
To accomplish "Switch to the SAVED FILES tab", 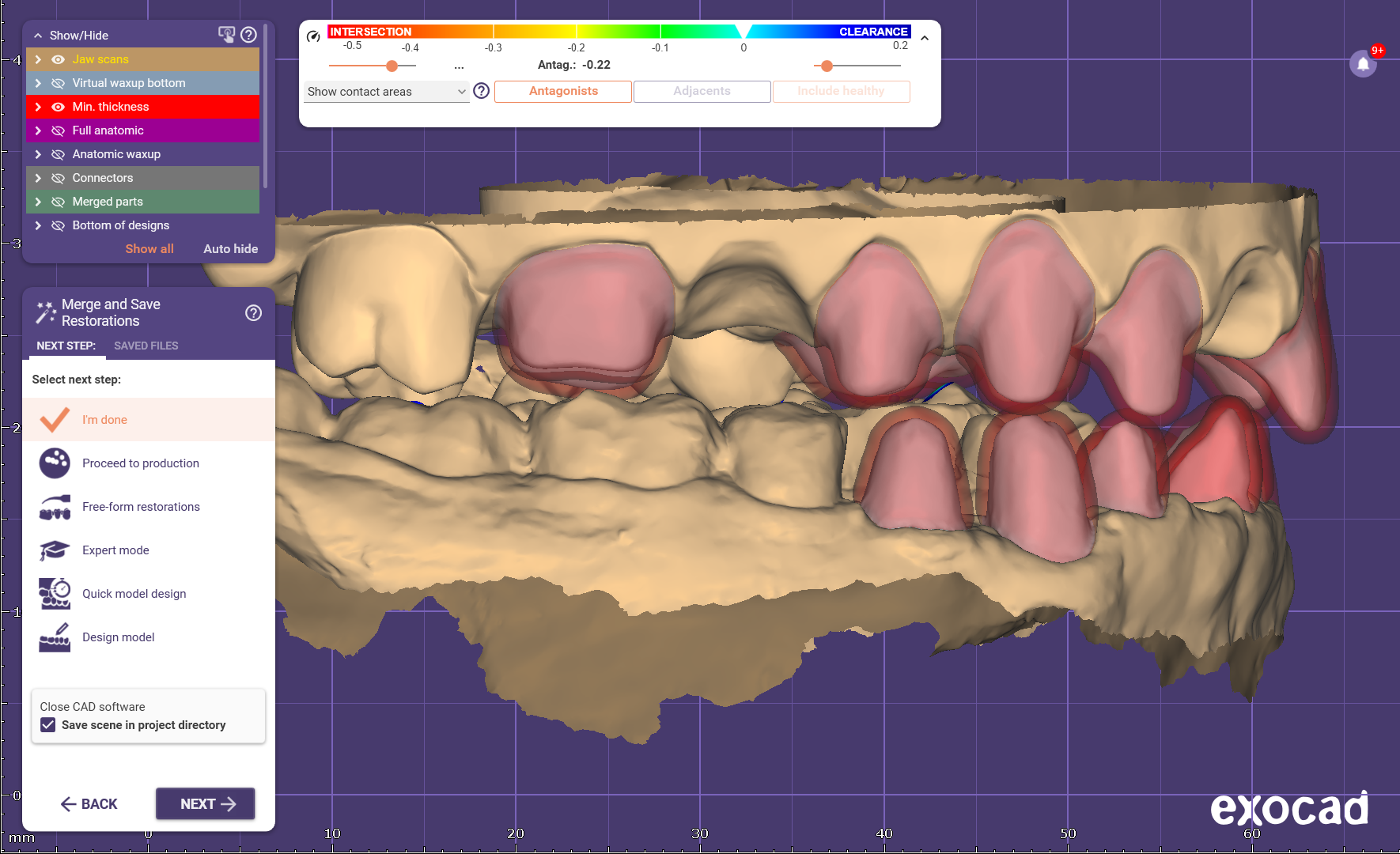I will (x=146, y=346).
